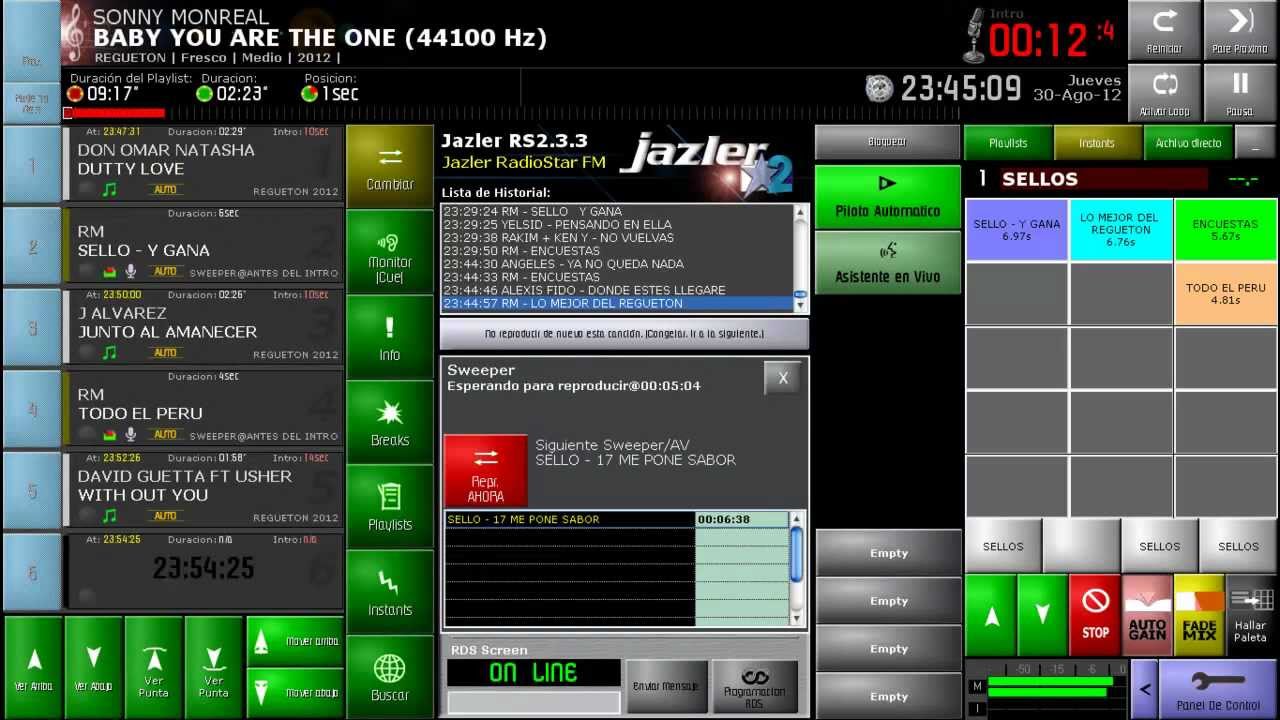1280x720 pixels.
Task: Select history row ALEXIS FIDO - DONDE ESTES LLEGARE
Action: click(x=616, y=290)
